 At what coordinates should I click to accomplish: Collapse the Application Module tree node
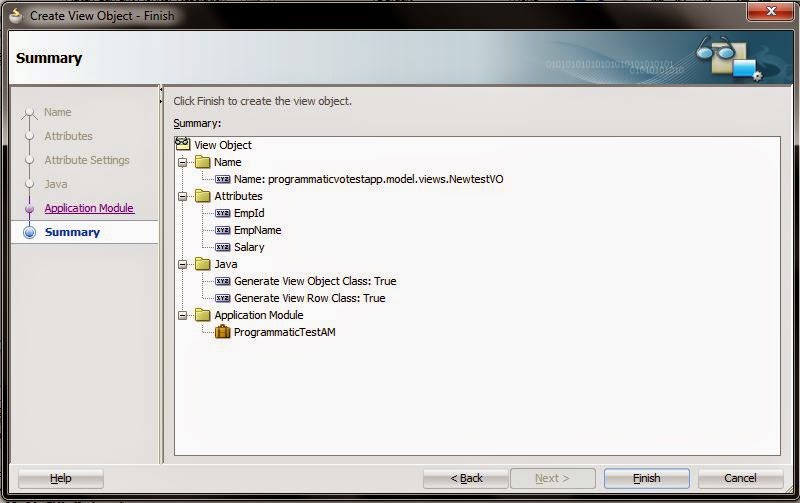(183, 315)
